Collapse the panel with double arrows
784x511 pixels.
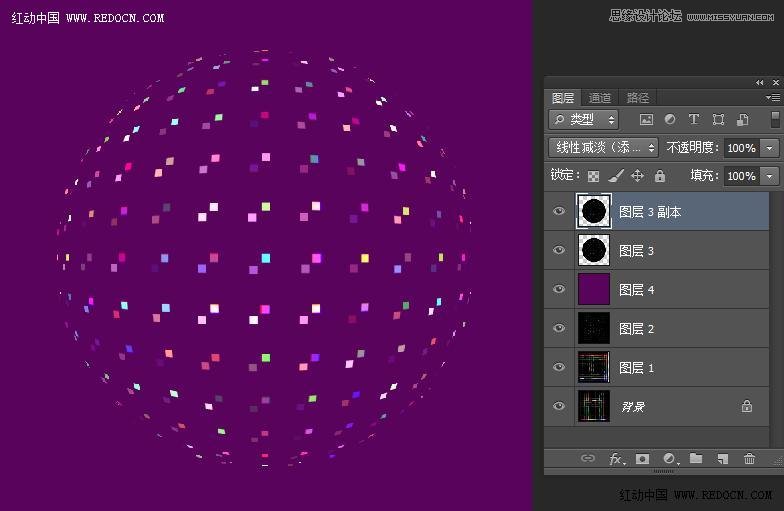pyautogui.click(x=760, y=82)
